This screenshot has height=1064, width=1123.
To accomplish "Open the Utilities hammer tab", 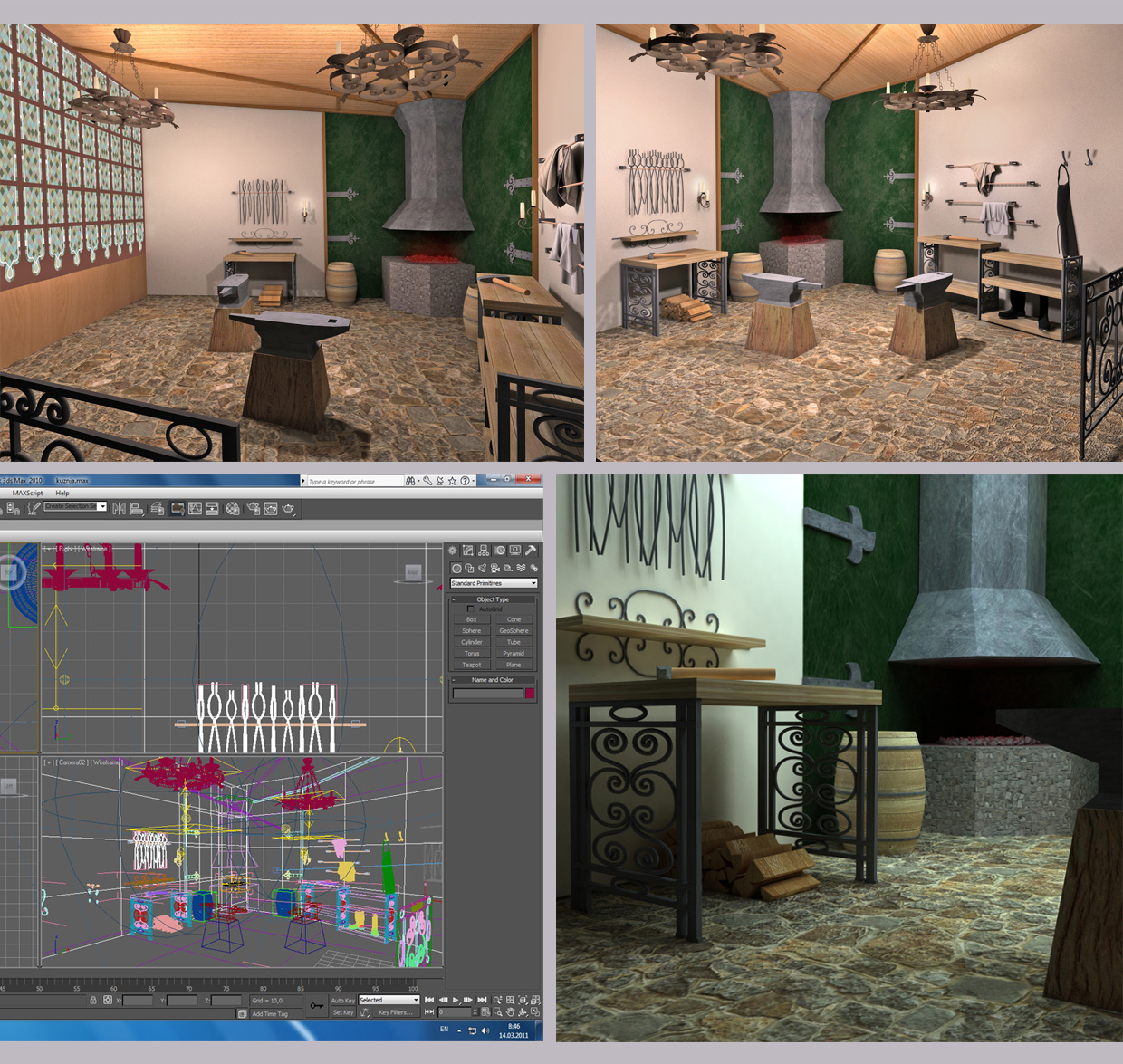I will pos(531,551).
